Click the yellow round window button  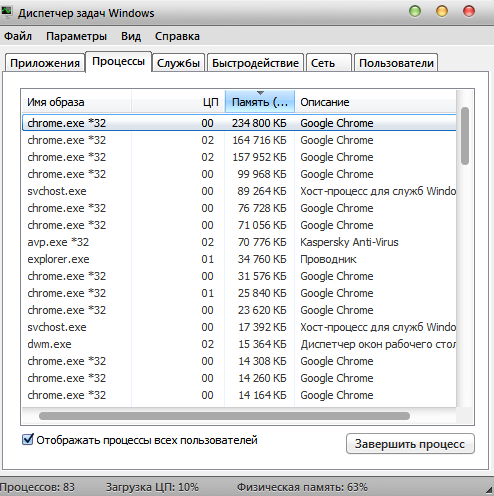(442, 11)
